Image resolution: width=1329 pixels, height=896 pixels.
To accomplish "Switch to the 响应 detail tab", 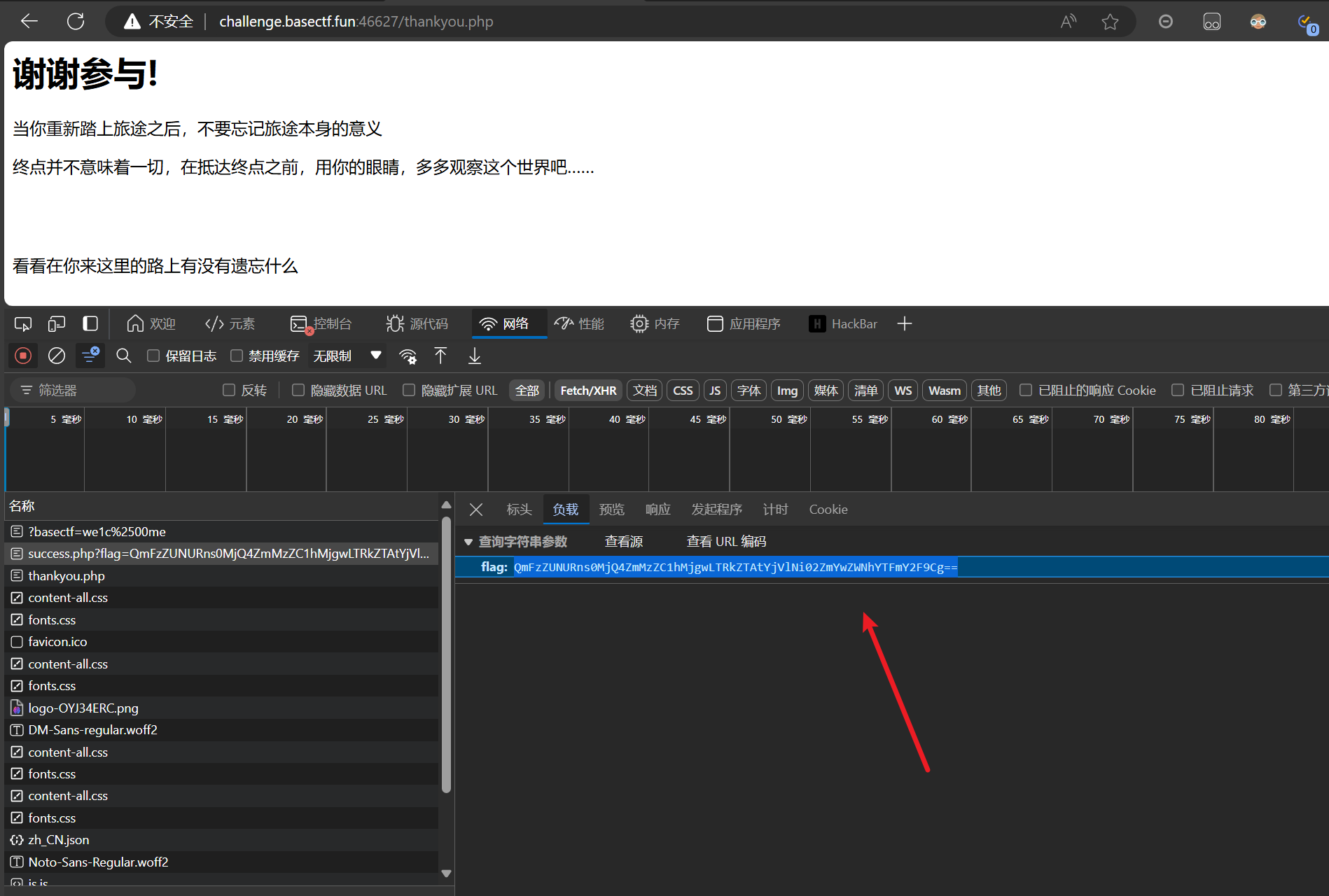I will pos(658,510).
